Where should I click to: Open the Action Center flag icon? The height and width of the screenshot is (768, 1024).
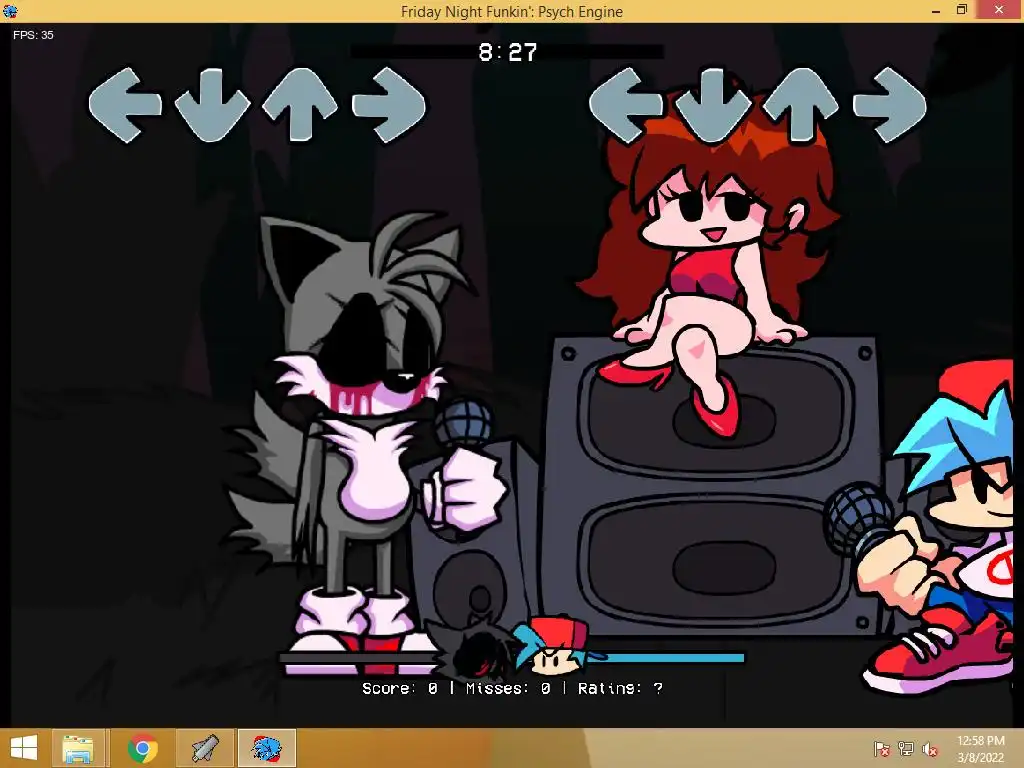(882, 749)
